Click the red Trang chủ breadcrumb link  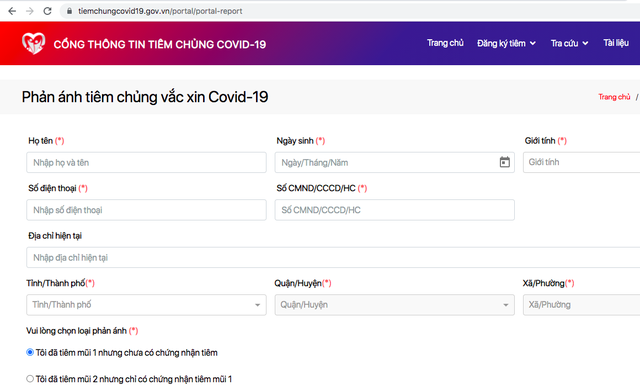614,97
